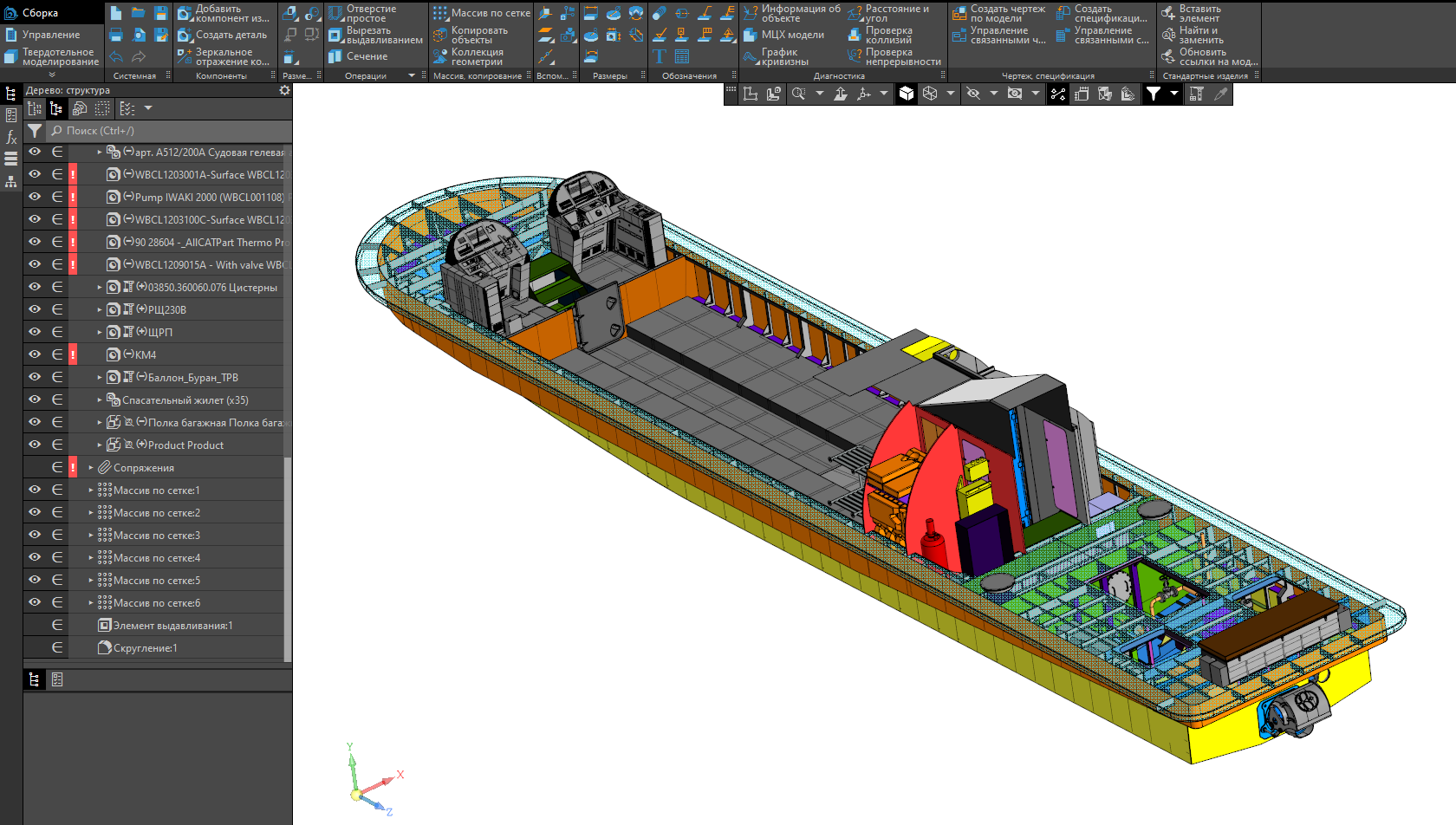
Task: Click the wireframe cube display icon
Action: [x=930, y=94]
